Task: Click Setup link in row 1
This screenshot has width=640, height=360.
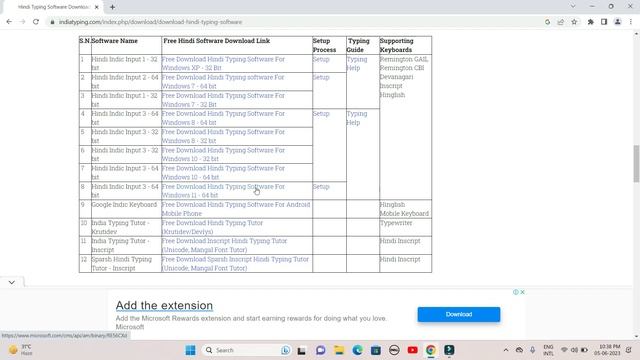Action: [321, 59]
